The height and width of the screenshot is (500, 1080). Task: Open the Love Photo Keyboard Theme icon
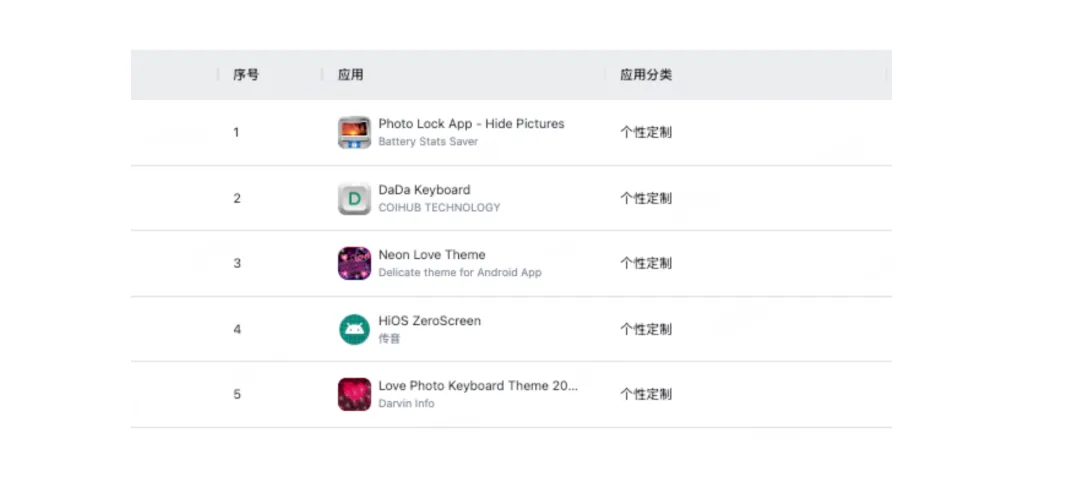click(354, 394)
